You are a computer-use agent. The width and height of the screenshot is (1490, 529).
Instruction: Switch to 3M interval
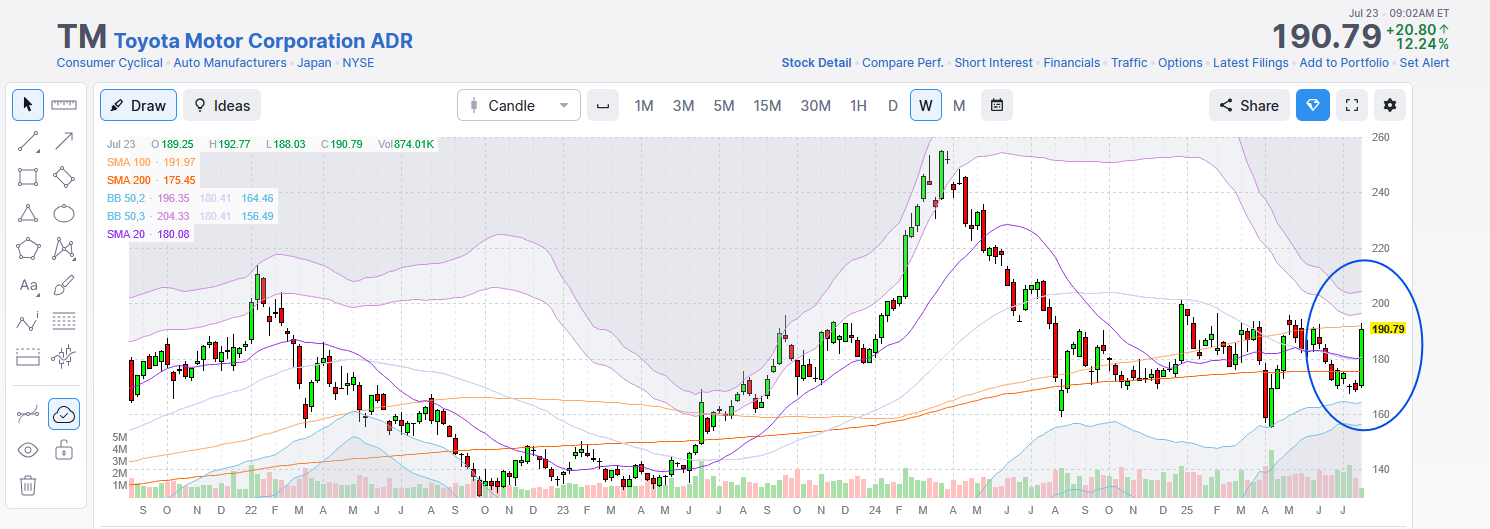684,105
